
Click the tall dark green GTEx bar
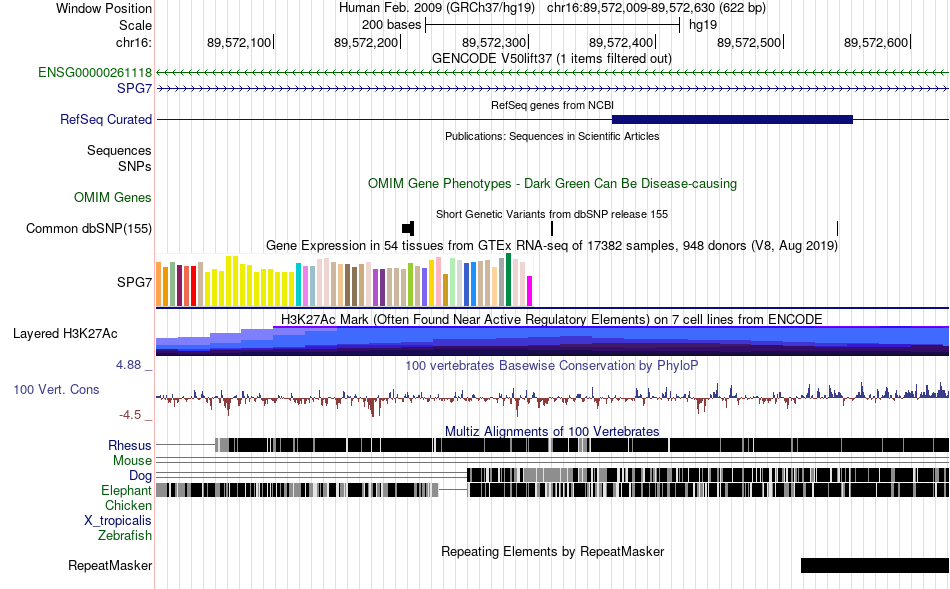tap(508, 279)
